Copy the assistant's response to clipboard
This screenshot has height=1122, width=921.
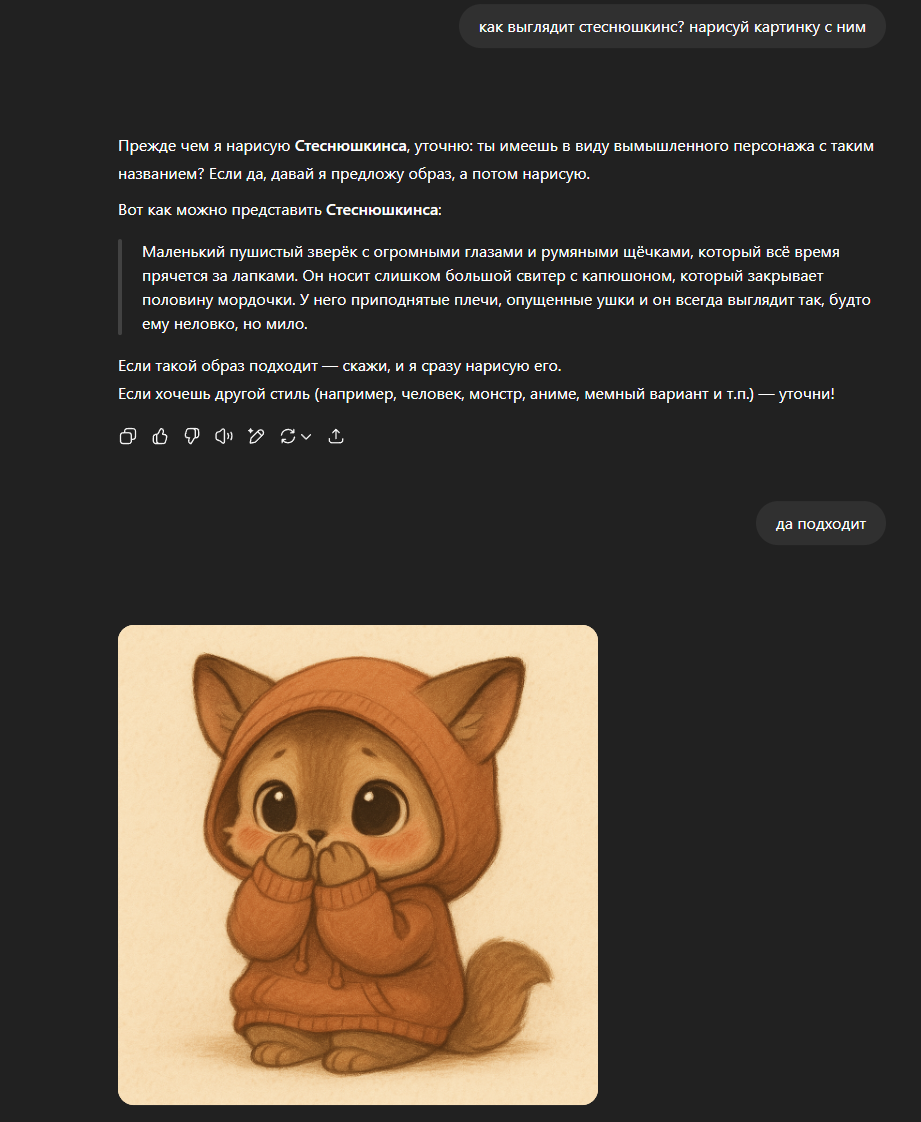(128, 436)
